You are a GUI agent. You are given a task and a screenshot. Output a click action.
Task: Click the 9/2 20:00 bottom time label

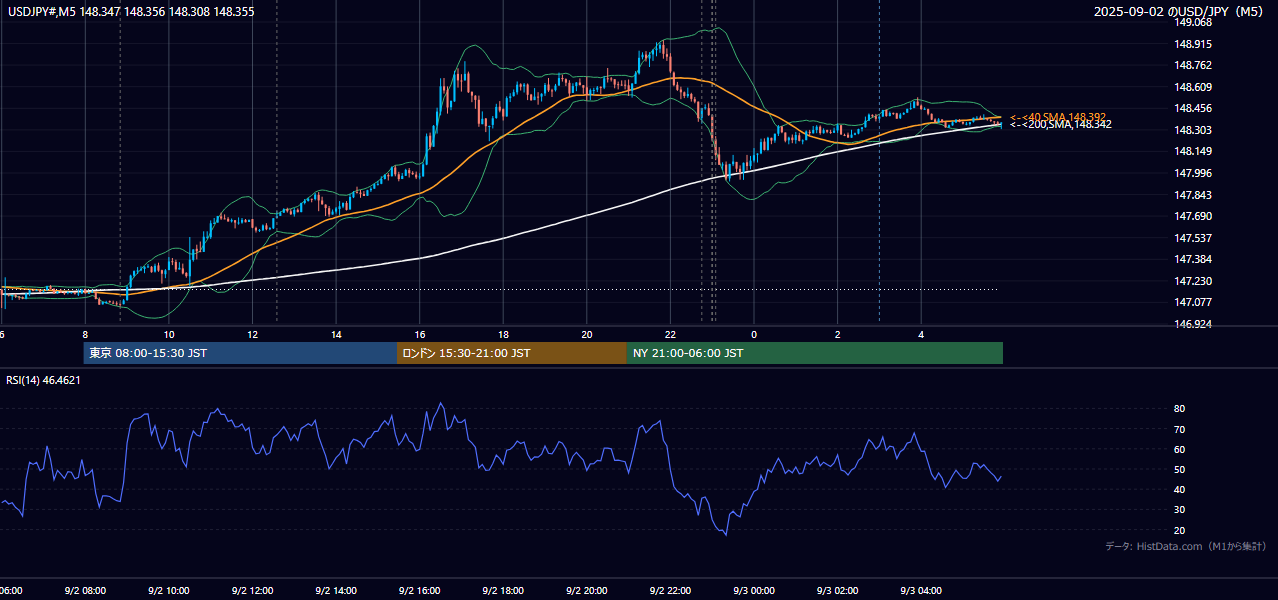pos(587,590)
